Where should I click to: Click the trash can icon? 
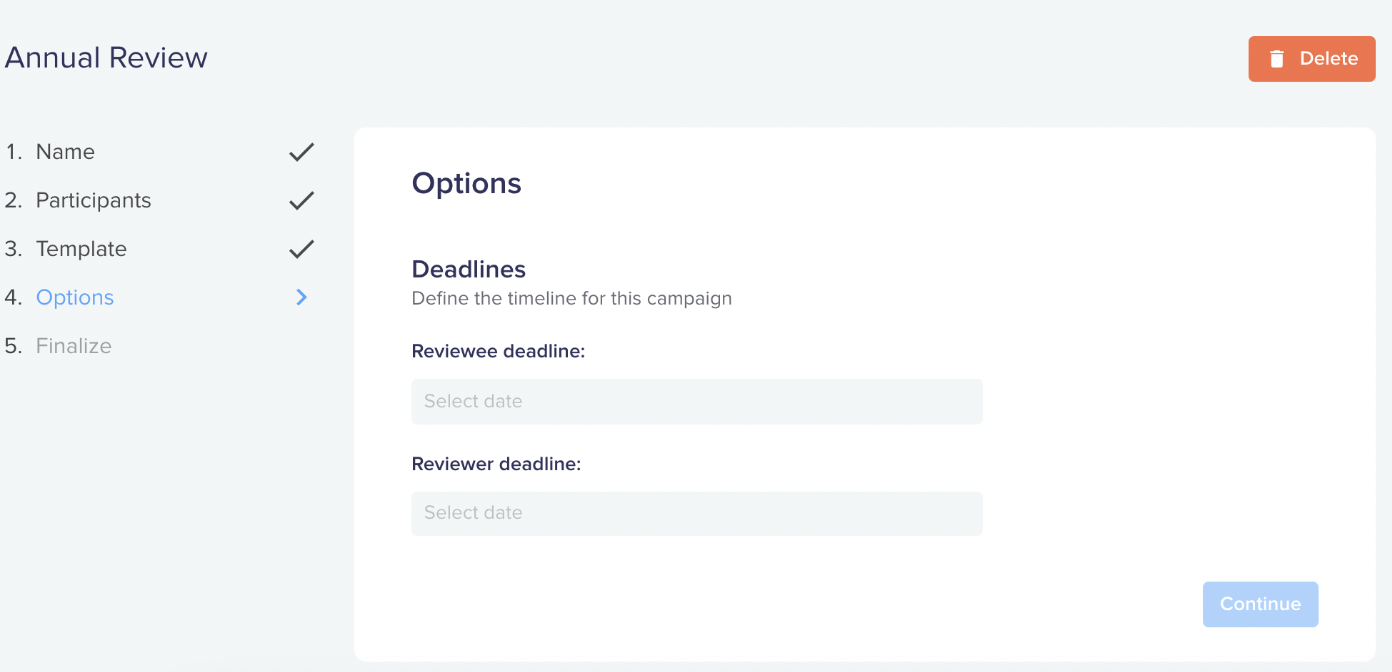tap(1277, 59)
